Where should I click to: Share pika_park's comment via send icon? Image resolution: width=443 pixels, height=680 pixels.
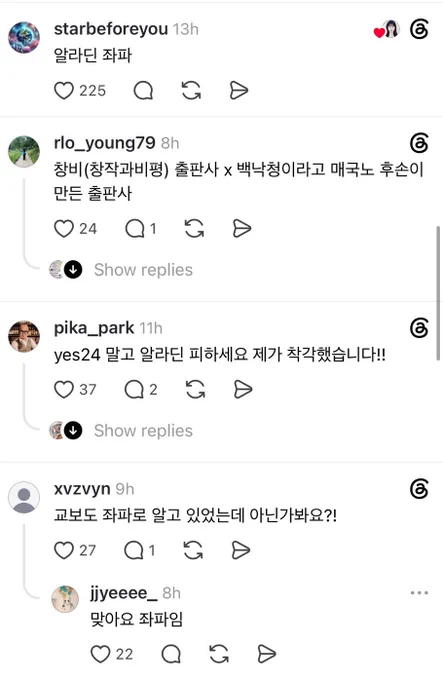click(243, 389)
